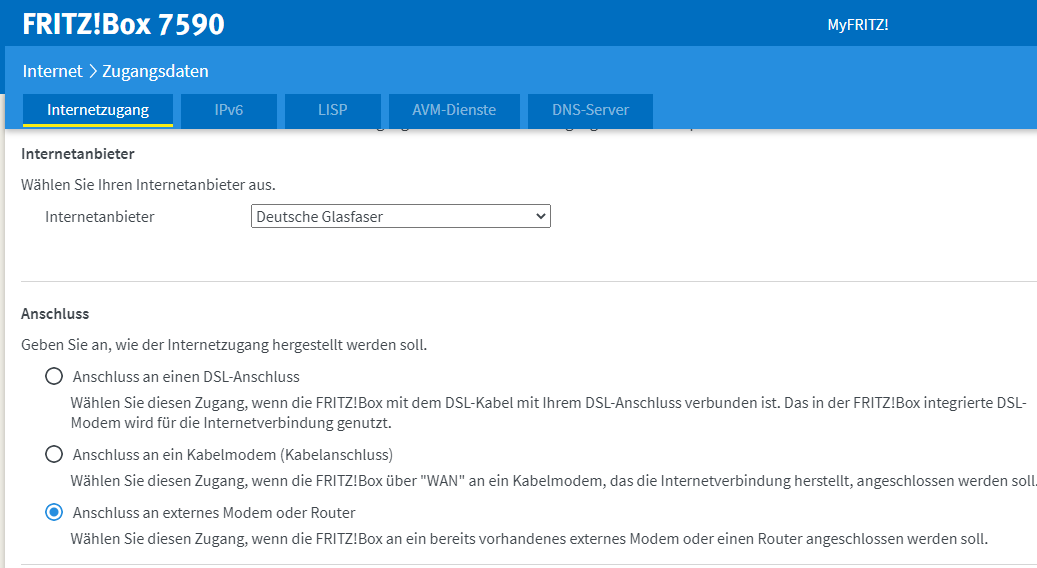Click the FRITZ!Box 7590 logo title
The height and width of the screenshot is (568, 1037).
[x=124, y=24]
